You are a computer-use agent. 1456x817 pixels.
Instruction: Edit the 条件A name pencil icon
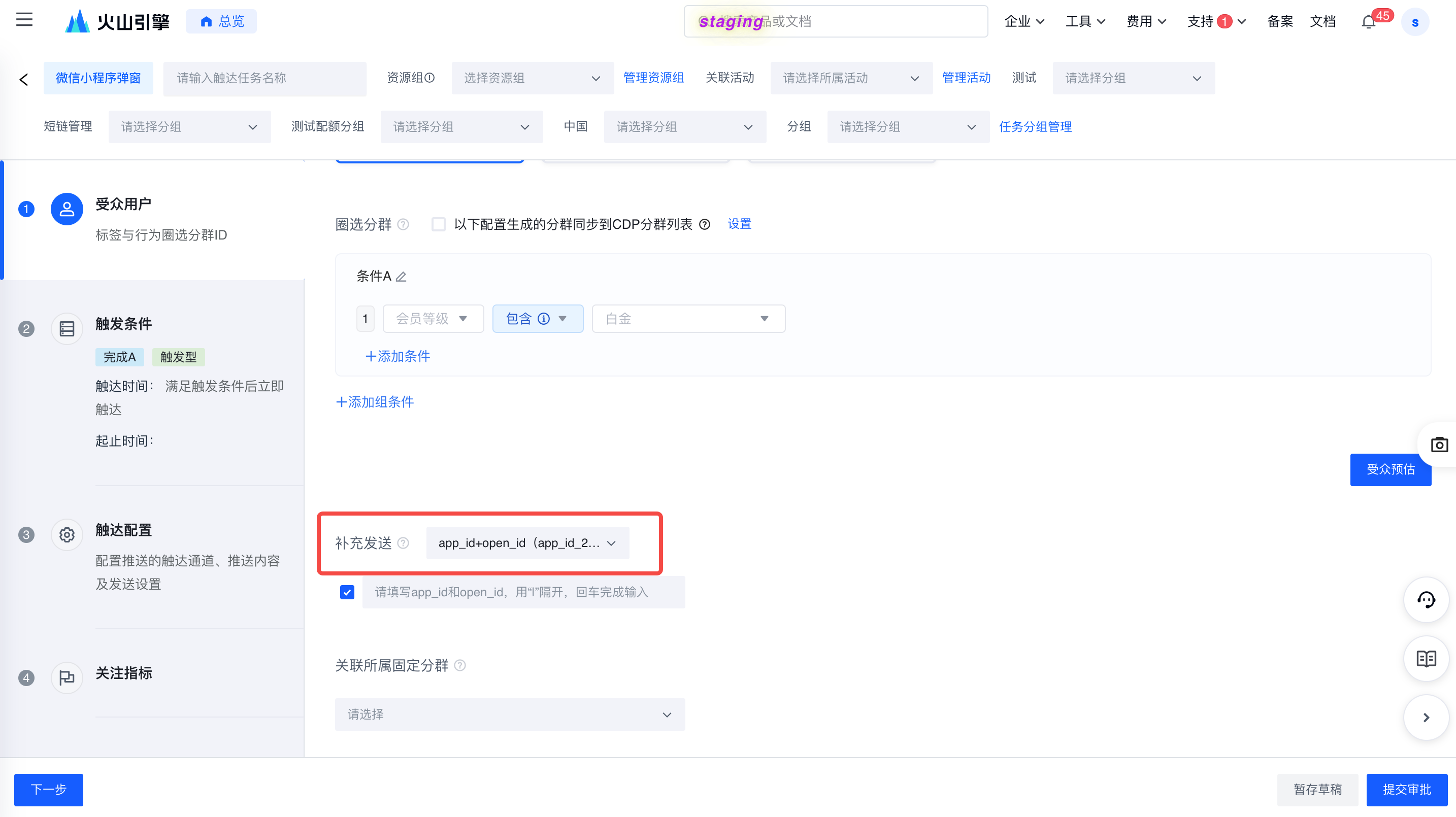pyautogui.click(x=401, y=276)
